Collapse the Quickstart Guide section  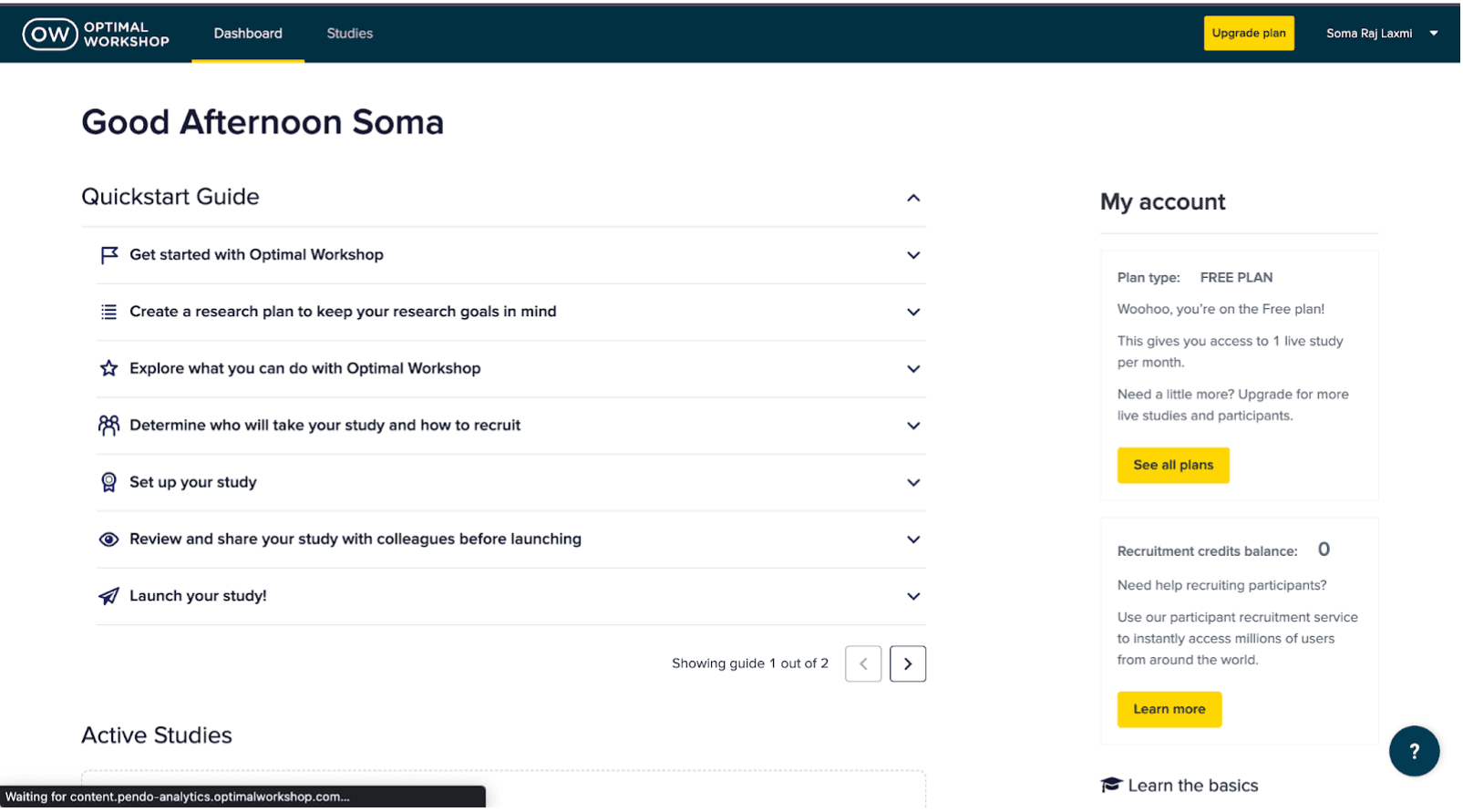pyautogui.click(x=914, y=198)
